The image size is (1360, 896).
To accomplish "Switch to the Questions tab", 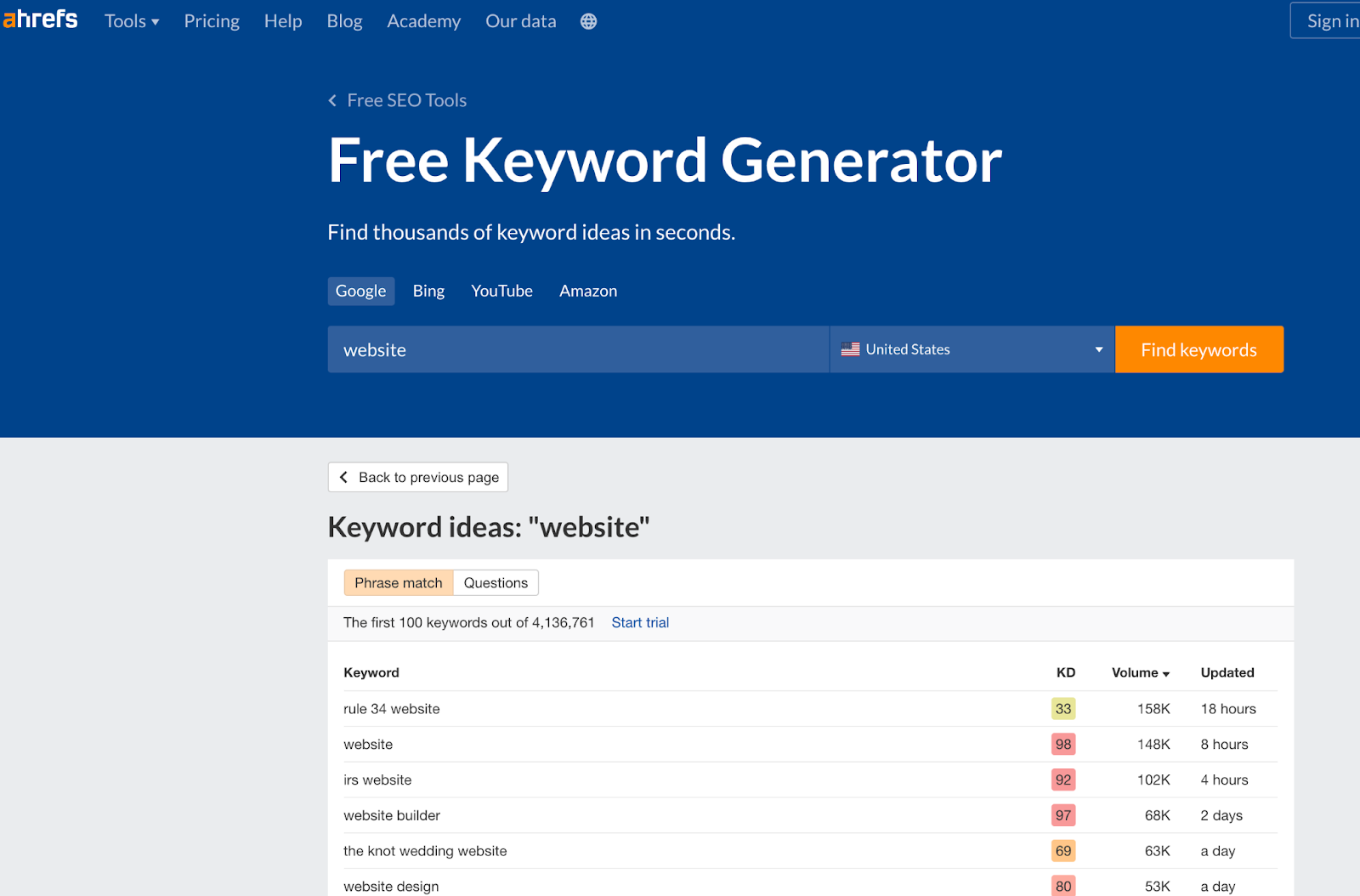I will 496,583.
